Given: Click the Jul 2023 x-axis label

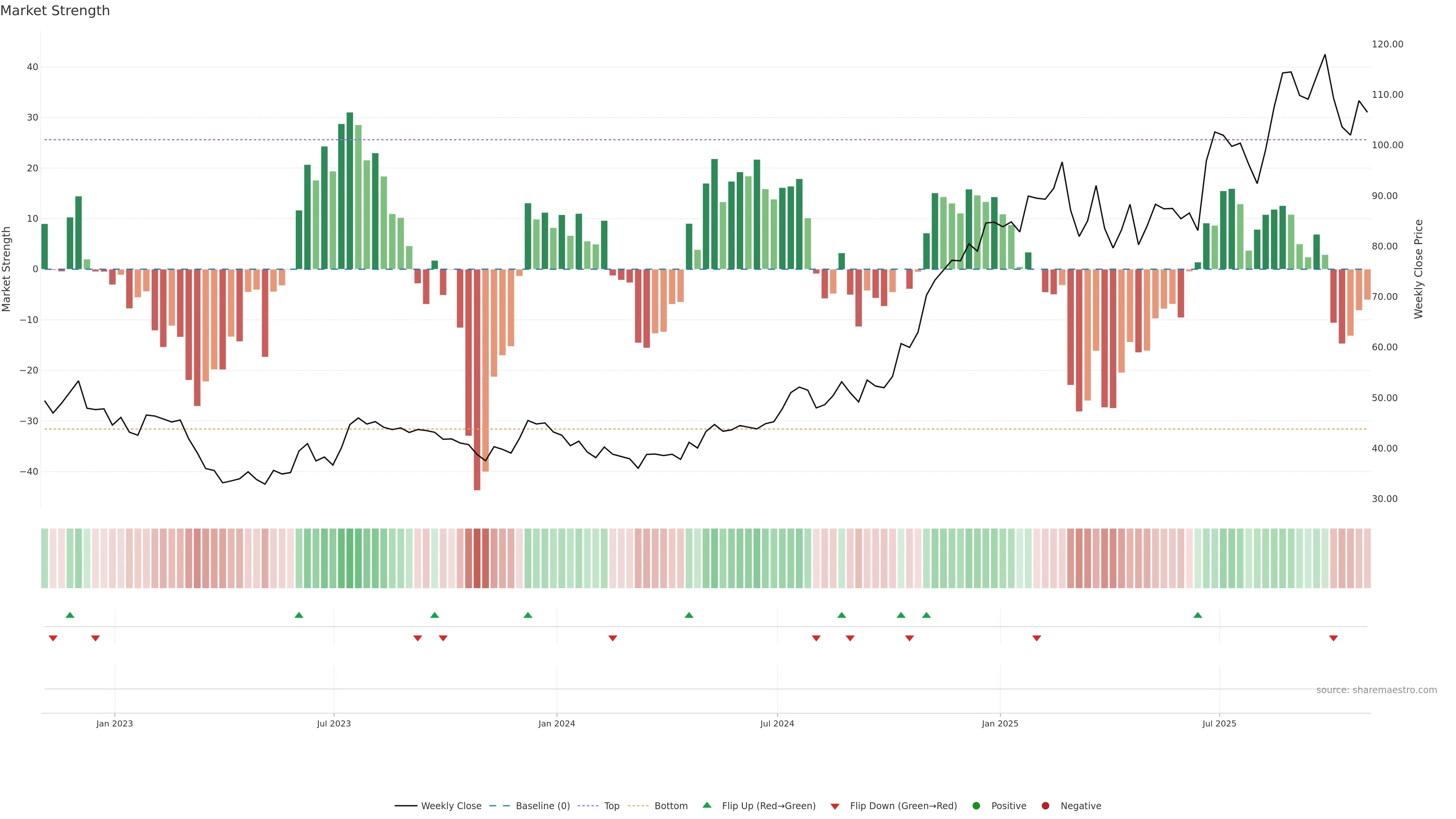Looking at the screenshot, I should tap(334, 723).
